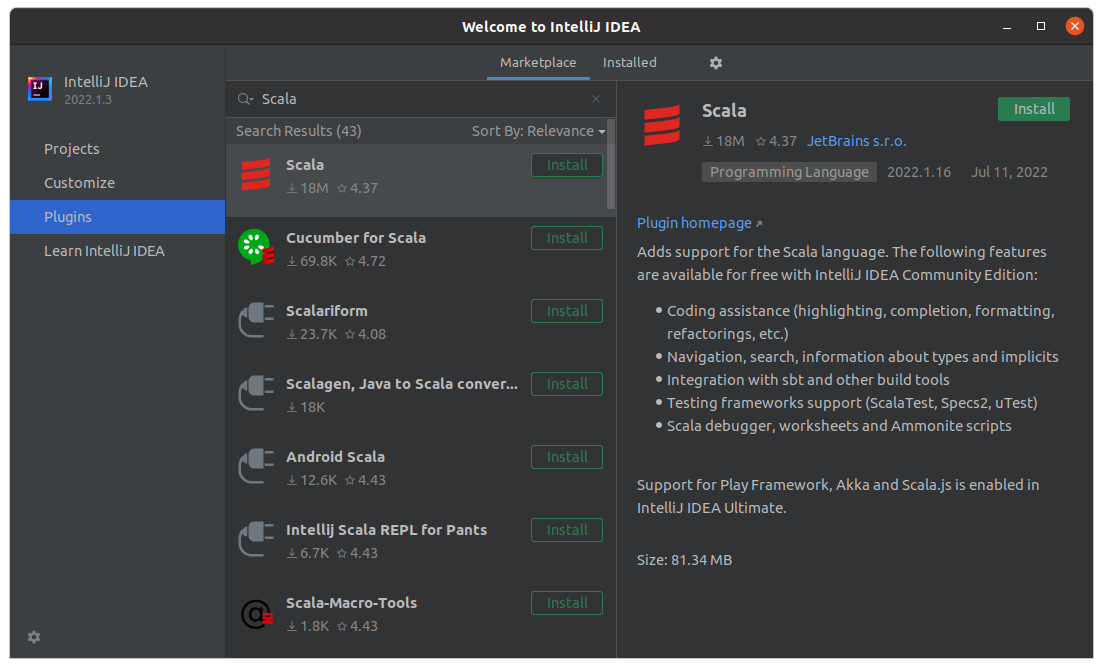This screenshot has height=668, width=1103.
Task: Open Learn IntelliJ IDEA in sidebar
Action: [x=104, y=251]
